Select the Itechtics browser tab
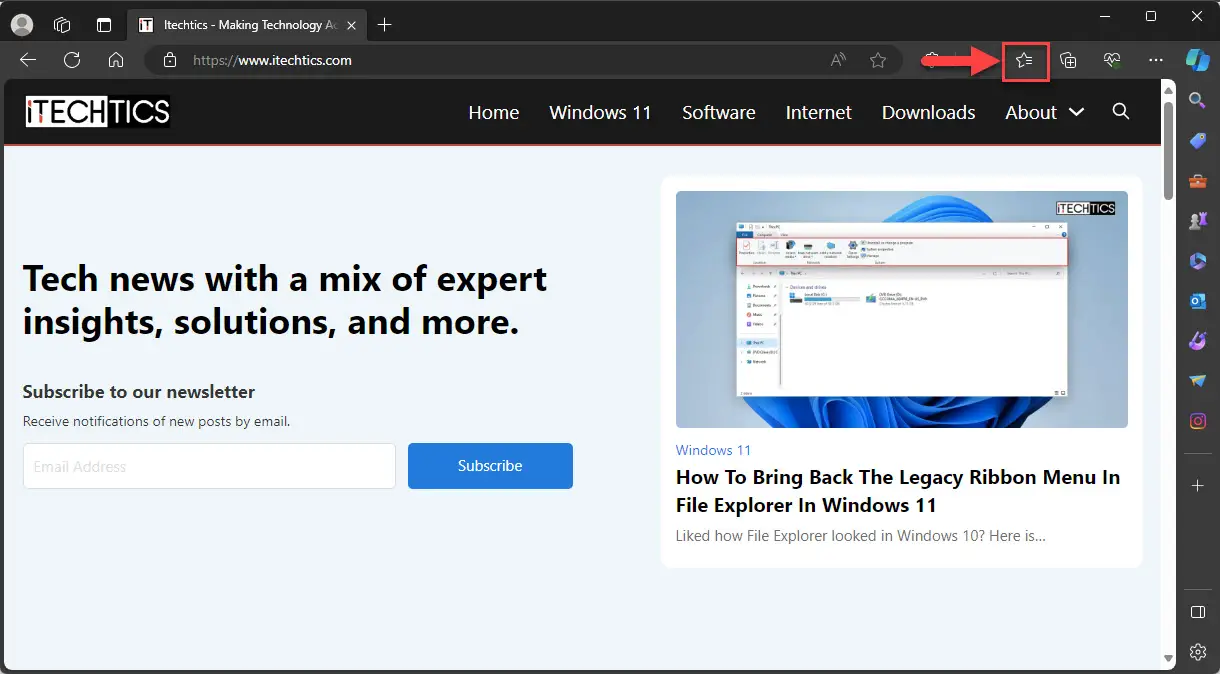This screenshot has width=1220, height=674. (x=246, y=25)
